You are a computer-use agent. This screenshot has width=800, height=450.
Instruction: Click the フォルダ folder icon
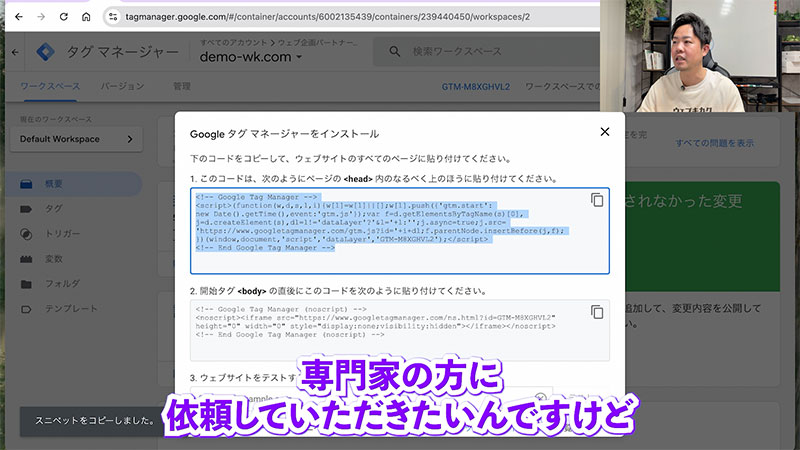coord(26,284)
